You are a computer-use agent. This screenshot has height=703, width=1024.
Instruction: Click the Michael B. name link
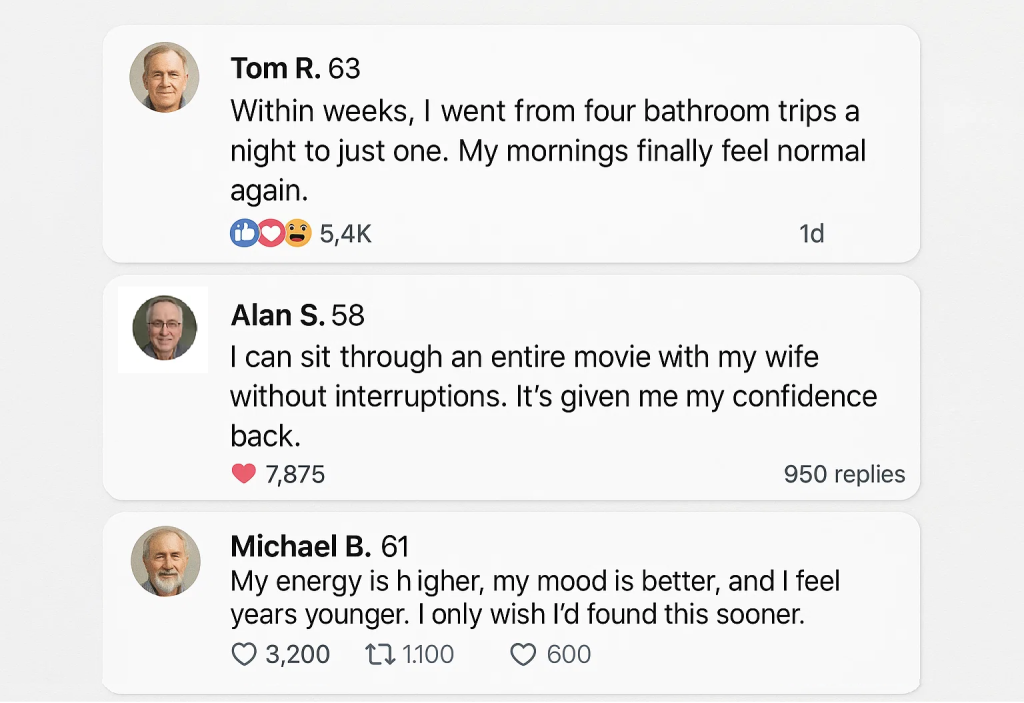(x=301, y=546)
